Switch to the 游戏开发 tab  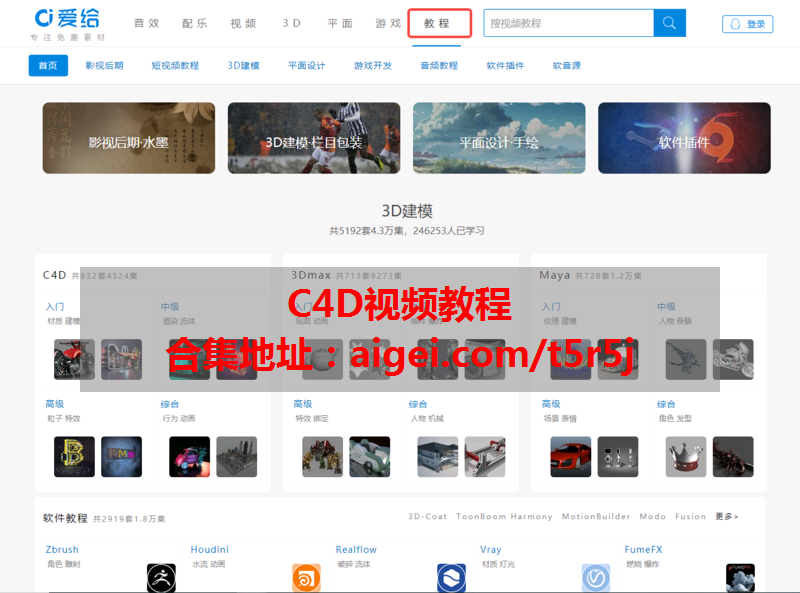(x=373, y=65)
